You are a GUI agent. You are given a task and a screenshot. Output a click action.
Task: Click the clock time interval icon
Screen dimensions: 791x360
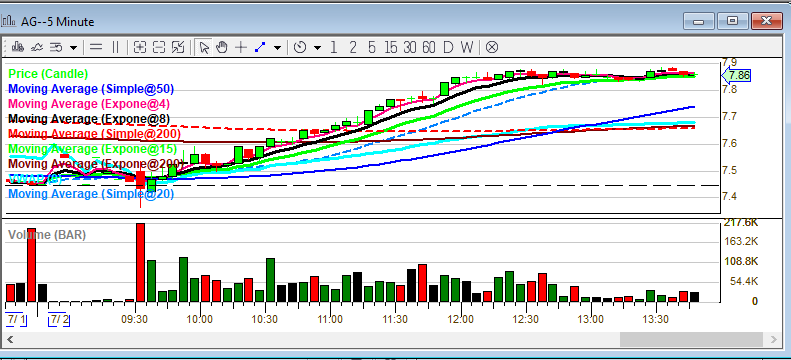300,47
